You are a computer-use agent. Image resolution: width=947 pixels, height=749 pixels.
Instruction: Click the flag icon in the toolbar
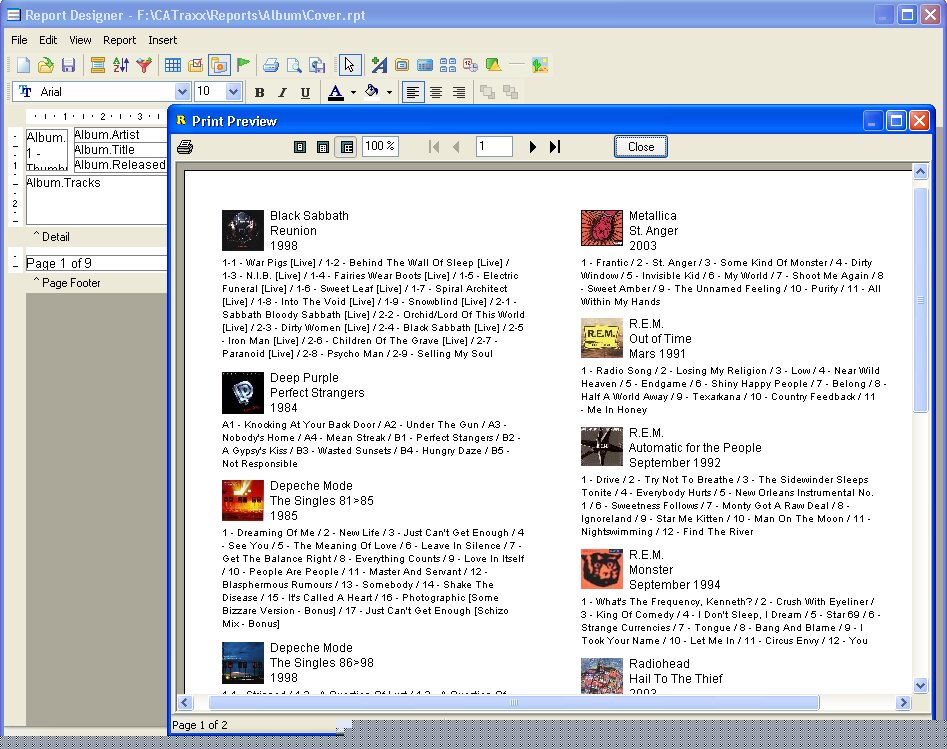pyautogui.click(x=243, y=65)
